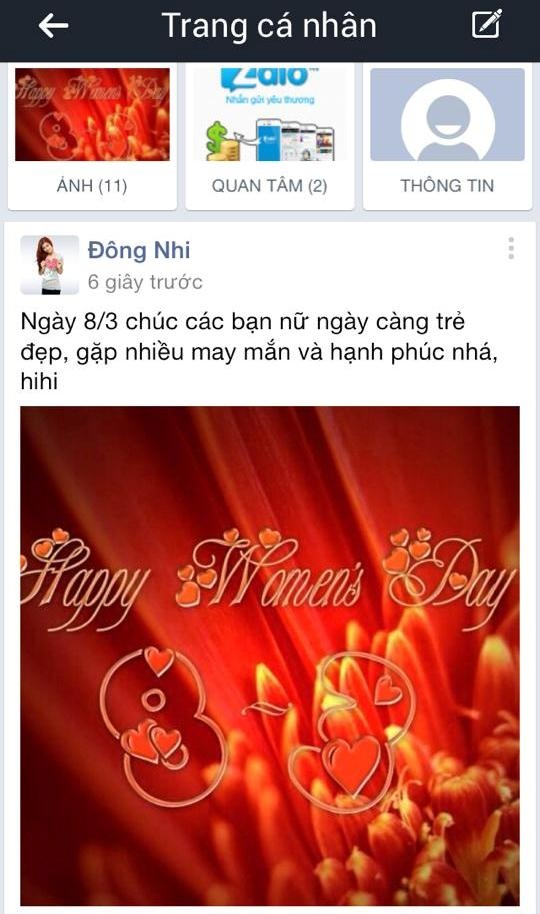
Task: Tap the phone screens graphic in the Quan tâm thumbnail
Action: (296, 139)
